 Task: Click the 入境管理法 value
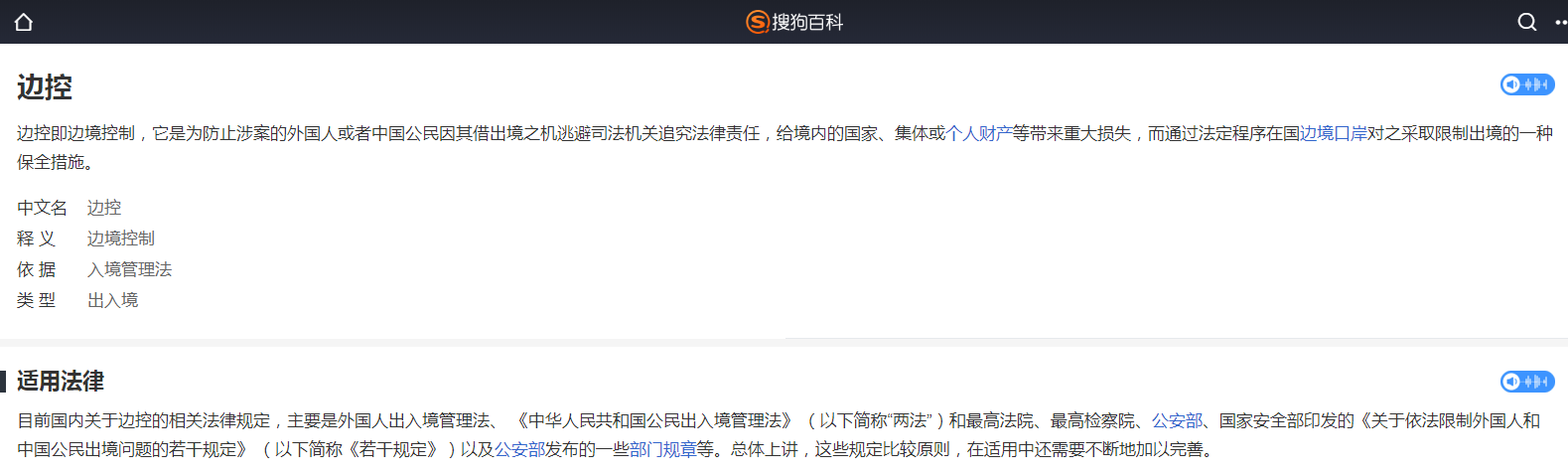pos(130,269)
